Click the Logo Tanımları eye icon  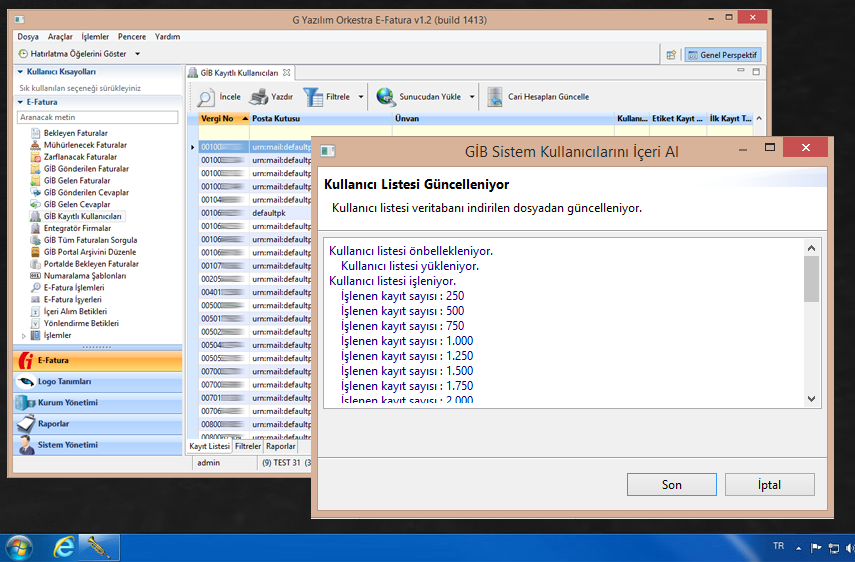[x=26, y=382]
